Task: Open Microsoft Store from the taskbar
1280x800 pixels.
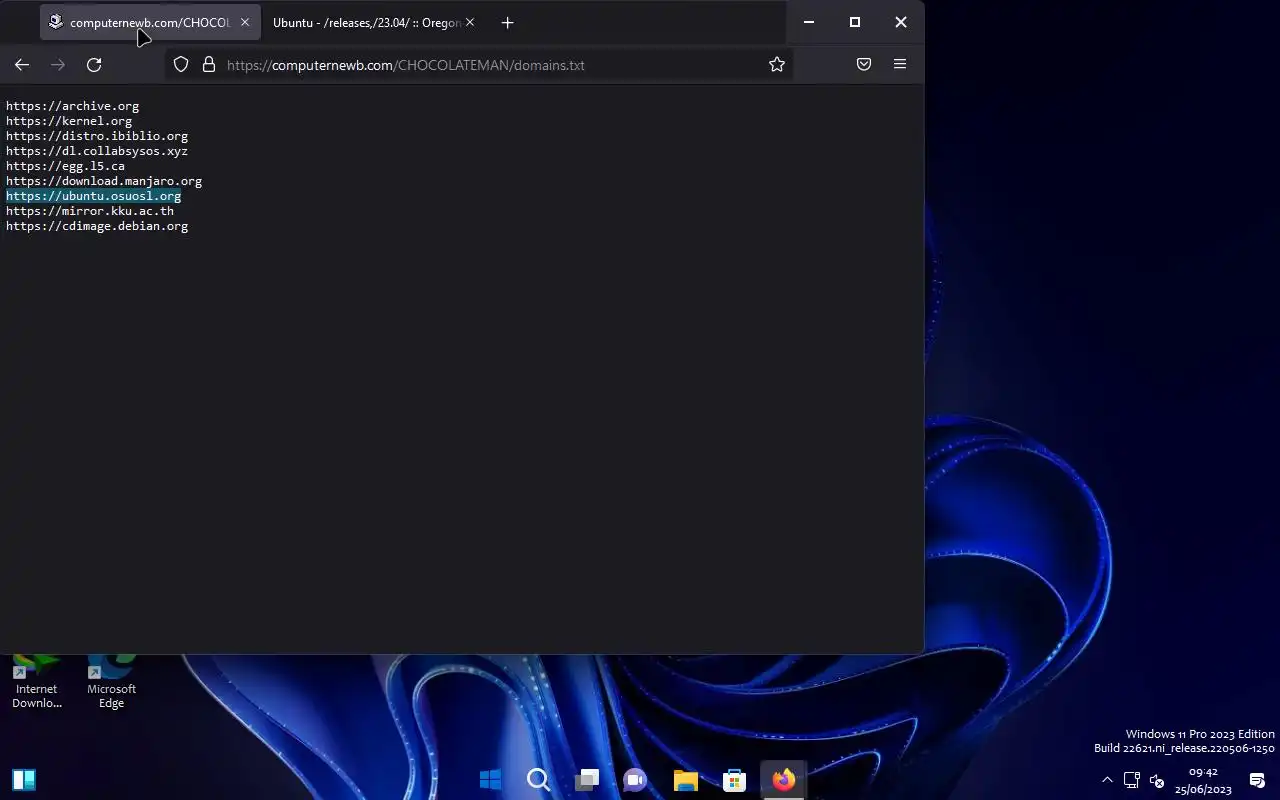Action: coord(734,779)
